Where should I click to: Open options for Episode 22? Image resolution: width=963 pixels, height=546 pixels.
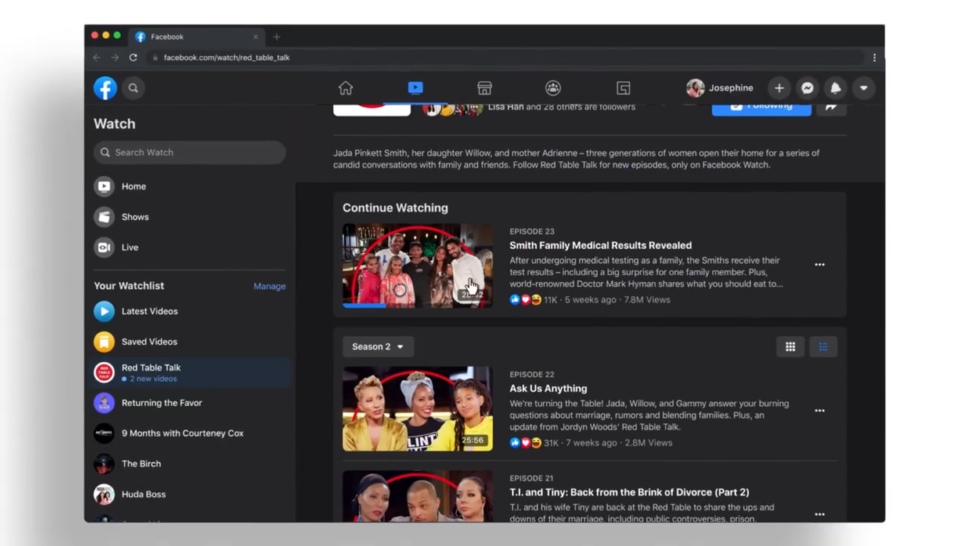[819, 410]
